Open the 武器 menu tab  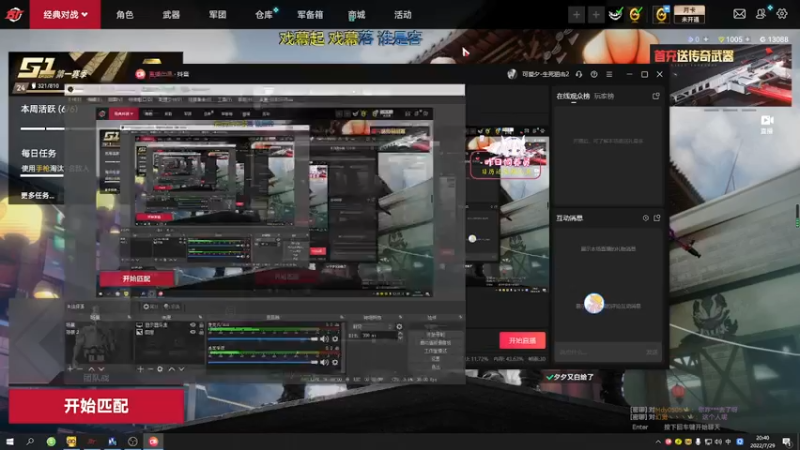(171, 15)
